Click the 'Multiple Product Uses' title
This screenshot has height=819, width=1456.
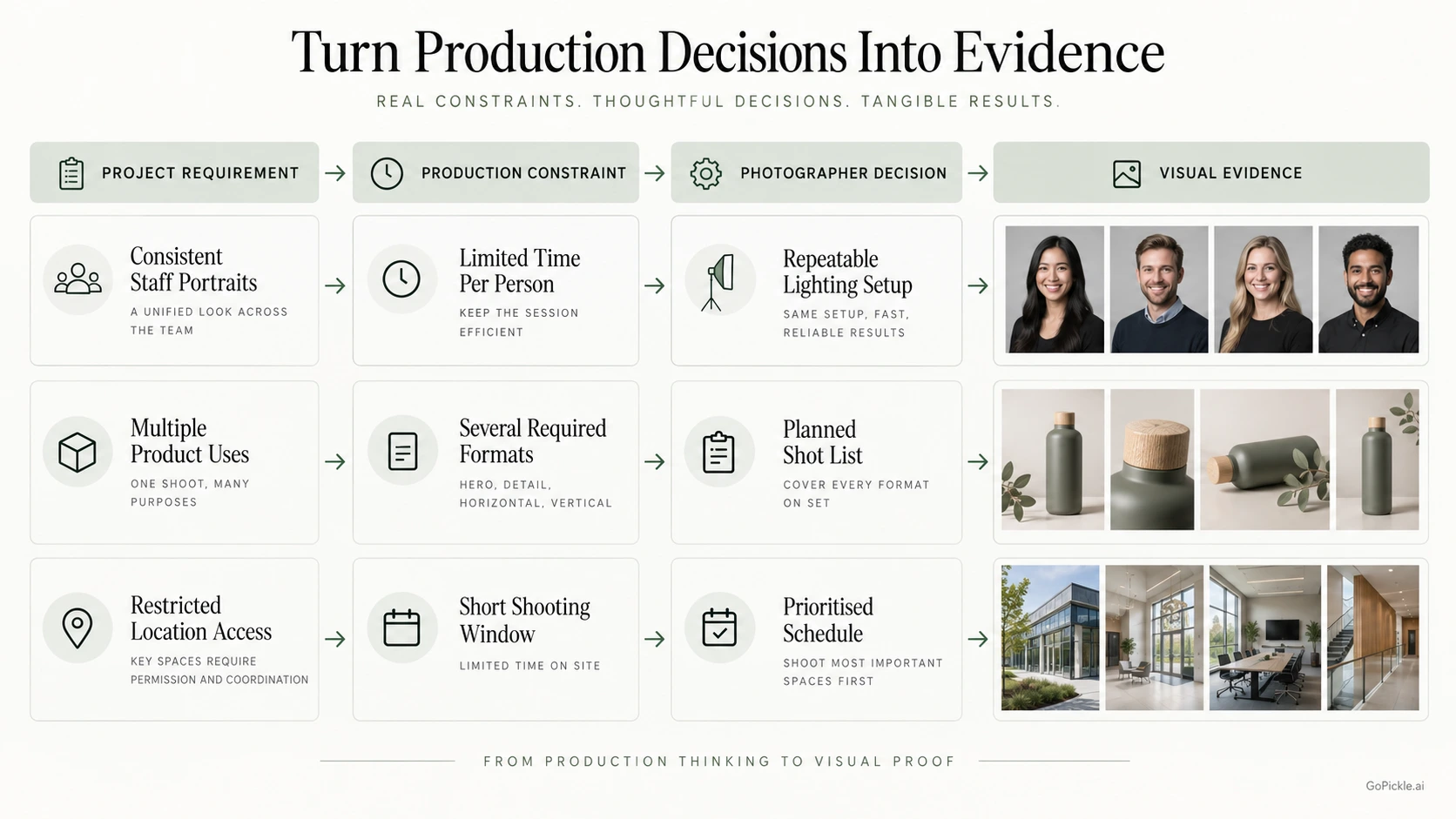pos(190,441)
